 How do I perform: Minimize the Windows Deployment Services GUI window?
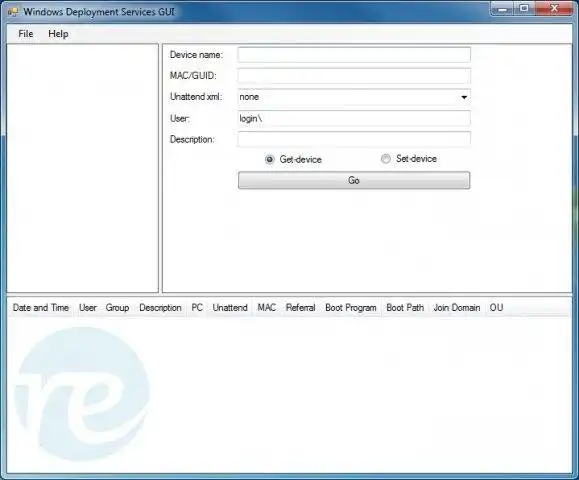(502, 9)
